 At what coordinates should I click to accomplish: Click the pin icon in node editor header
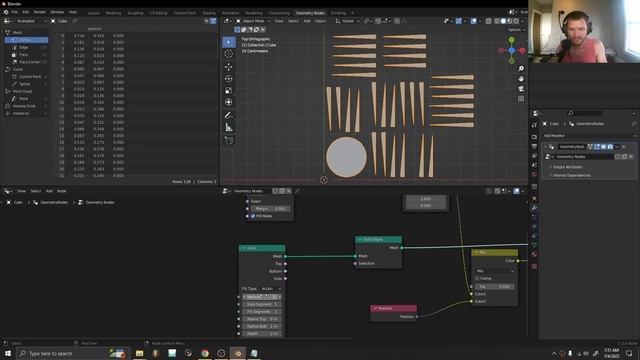pyautogui.click(x=297, y=191)
